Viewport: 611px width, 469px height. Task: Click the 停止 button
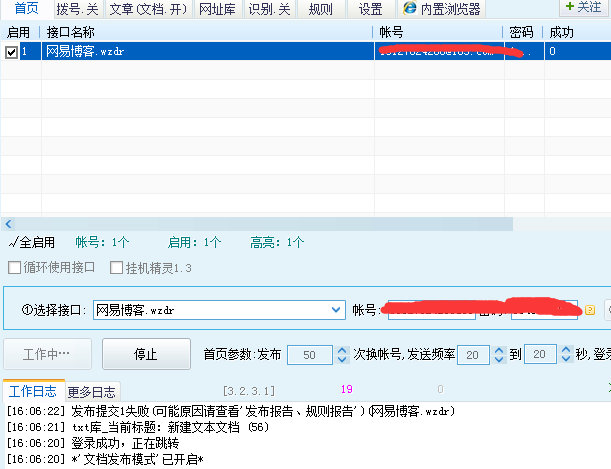click(x=147, y=354)
